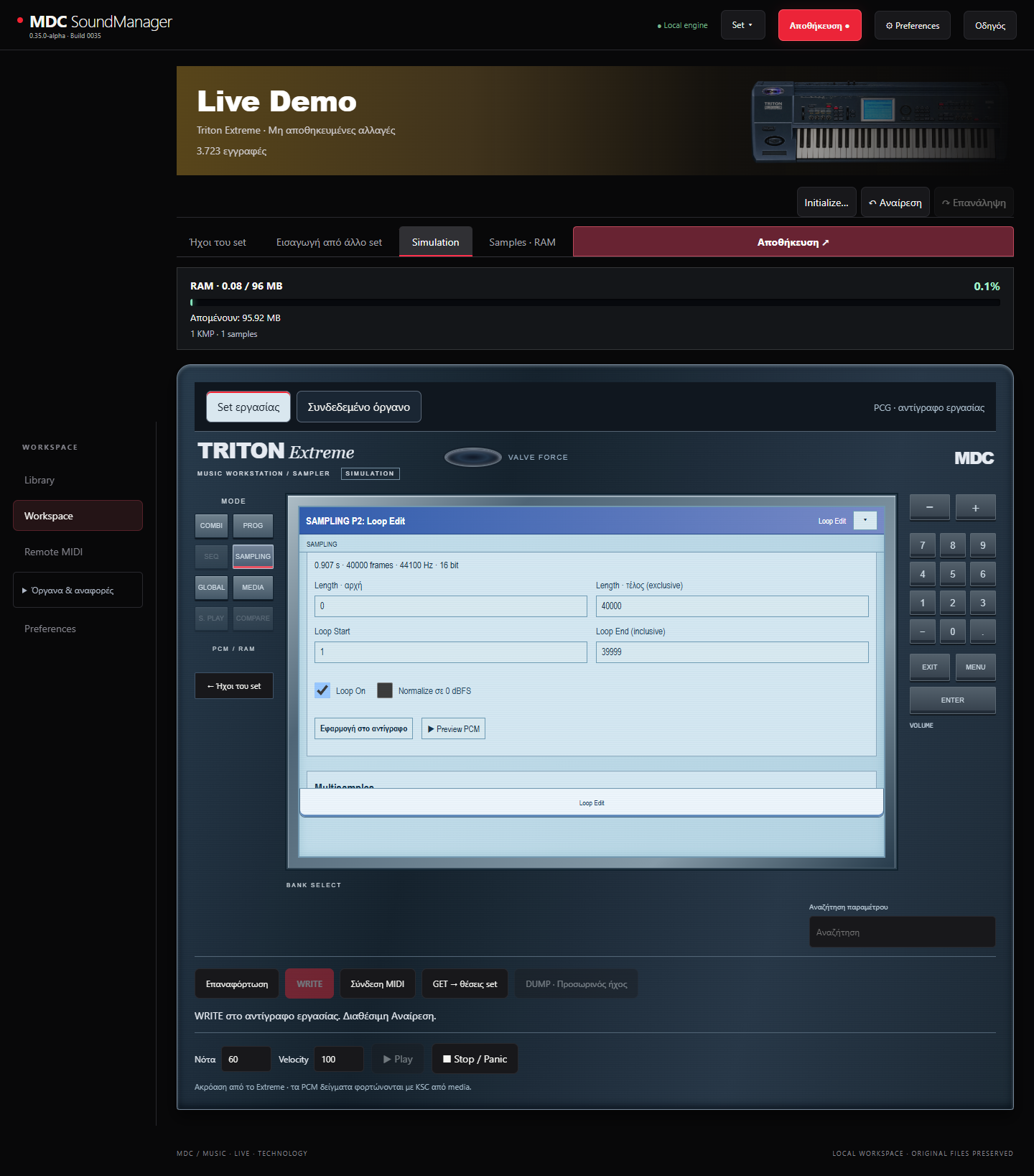Click the Αναζήτηση parameter search field
1034x1176 pixels.
coord(902,932)
